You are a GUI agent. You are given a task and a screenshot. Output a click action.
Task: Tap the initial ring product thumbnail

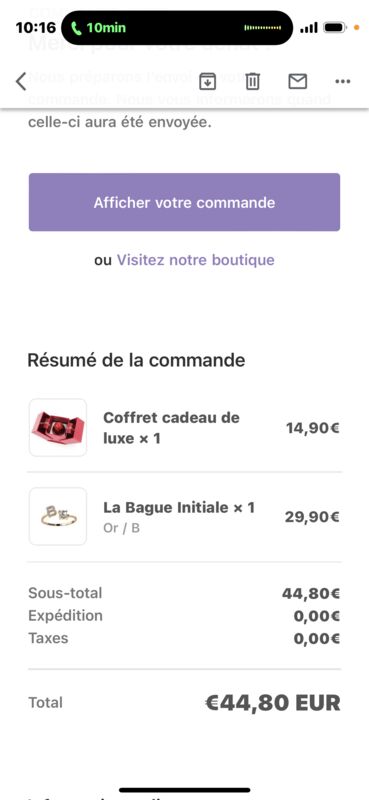[58, 516]
